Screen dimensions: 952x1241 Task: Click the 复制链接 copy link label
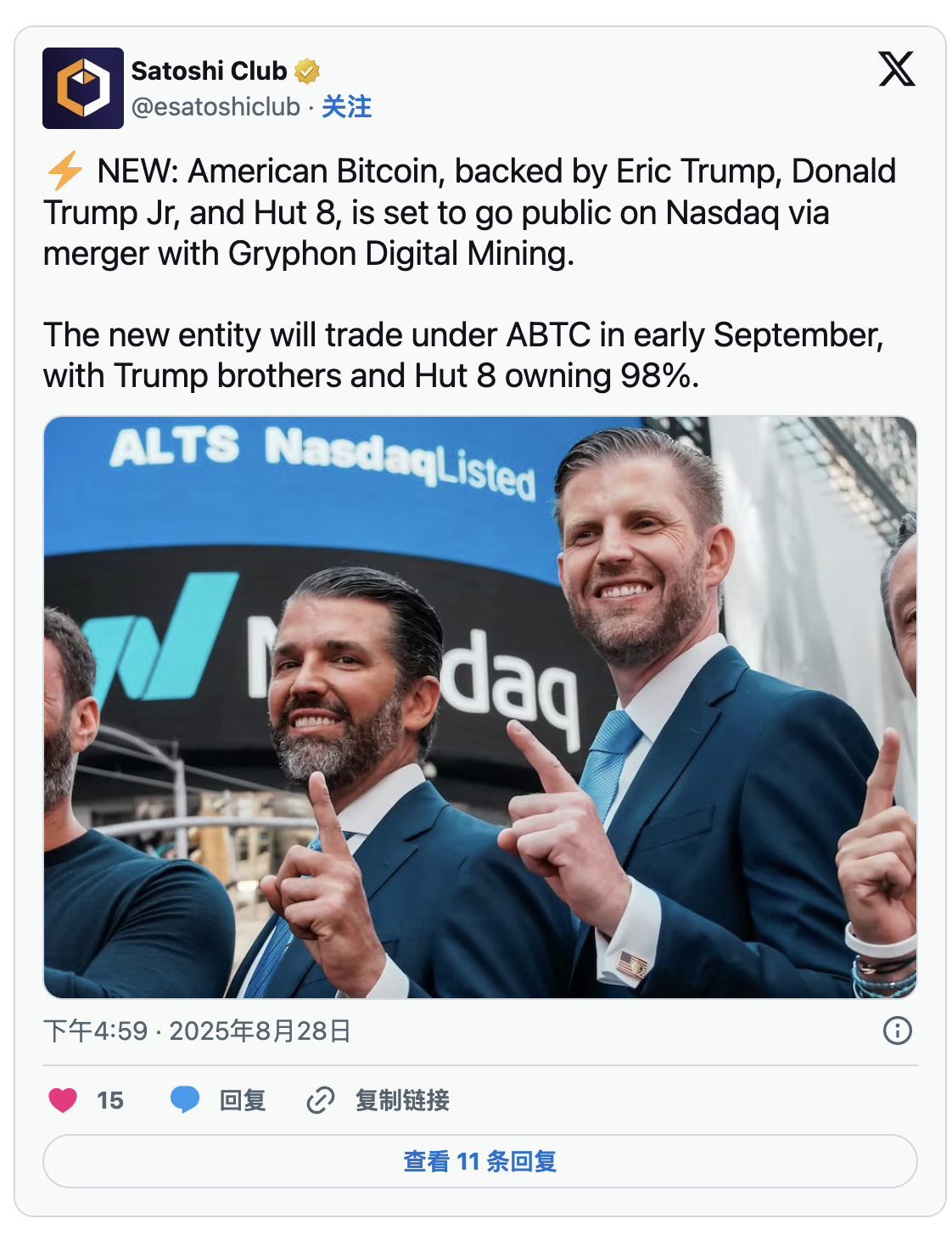tap(402, 1100)
